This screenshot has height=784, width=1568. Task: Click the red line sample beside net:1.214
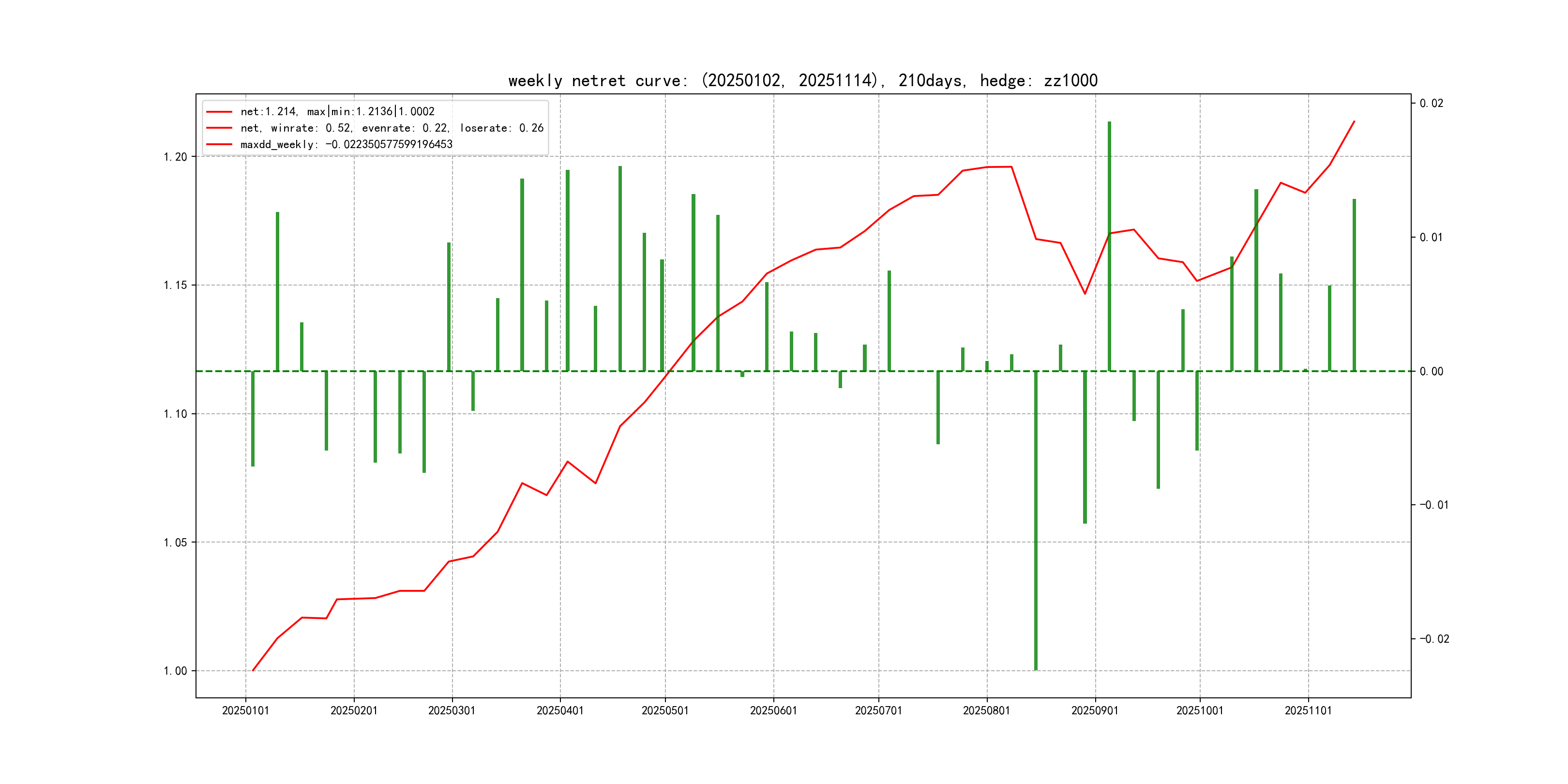[x=219, y=111]
